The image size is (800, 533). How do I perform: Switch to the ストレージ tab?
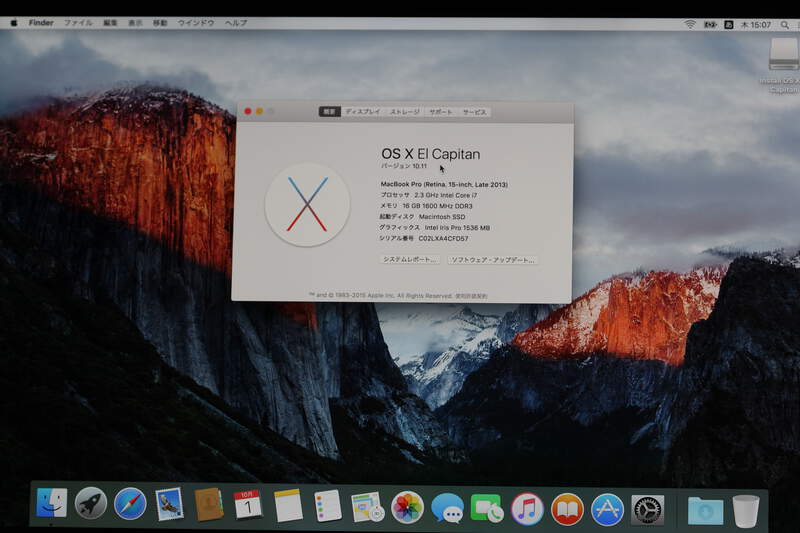coord(405,112)
